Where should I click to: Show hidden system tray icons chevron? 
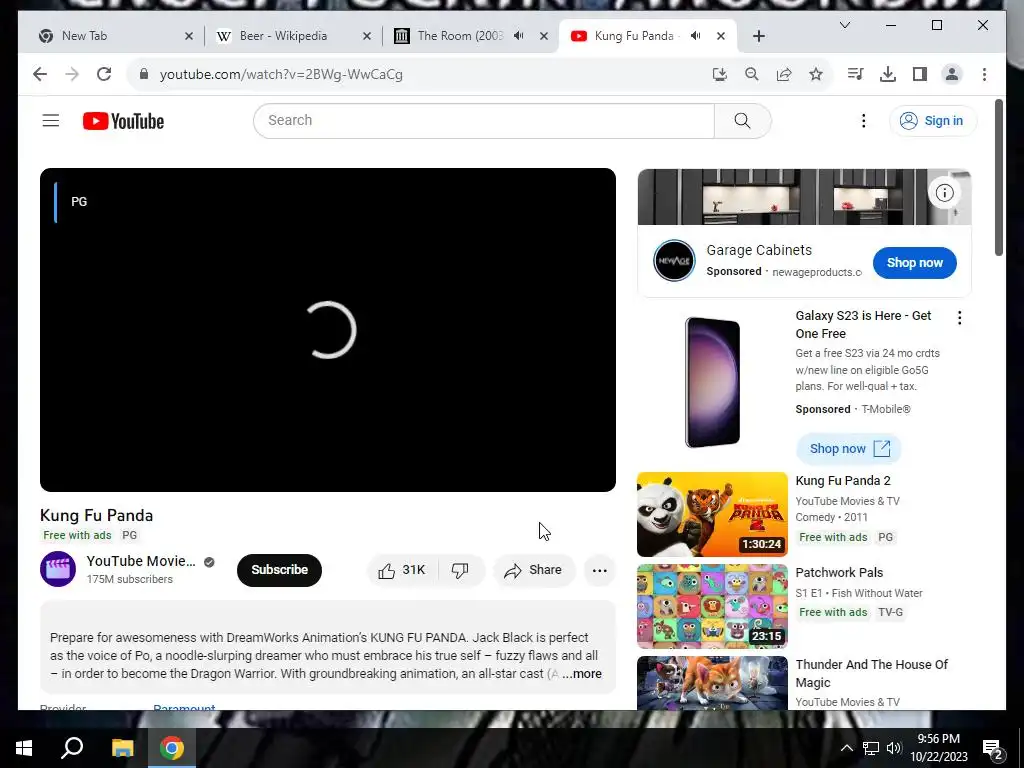pyautogui.click(x=846, y=748)
